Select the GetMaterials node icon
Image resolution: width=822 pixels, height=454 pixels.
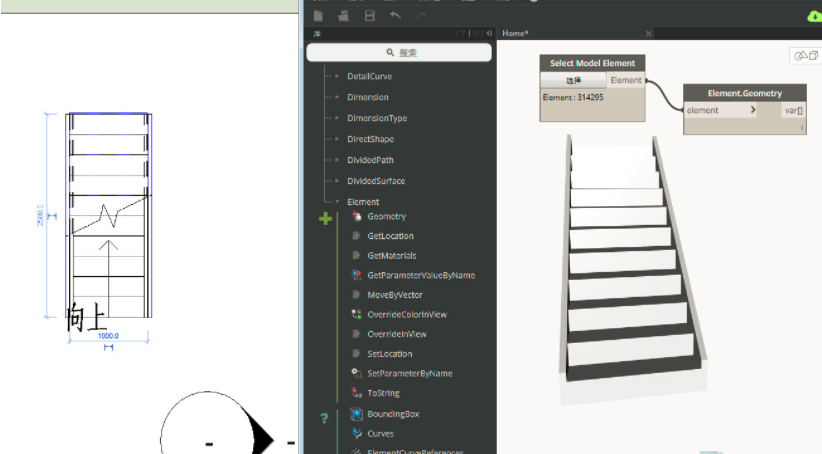356,255
